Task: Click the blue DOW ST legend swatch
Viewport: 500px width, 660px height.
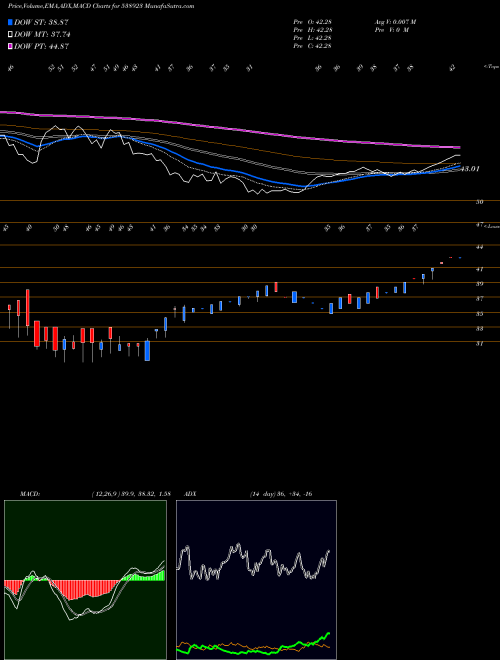Action: point(10,22)
